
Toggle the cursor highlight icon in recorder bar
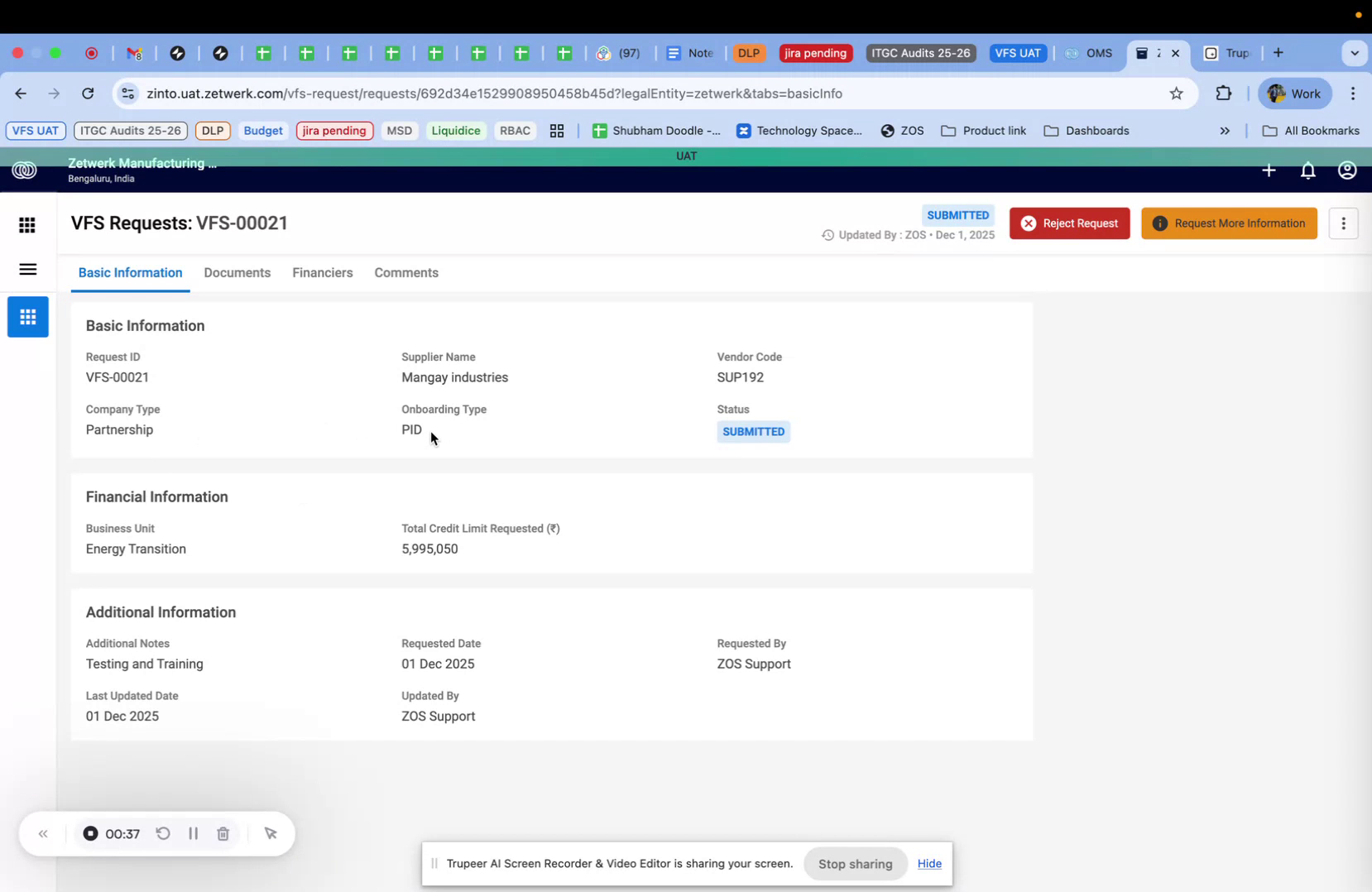click(x=271, y=833)
